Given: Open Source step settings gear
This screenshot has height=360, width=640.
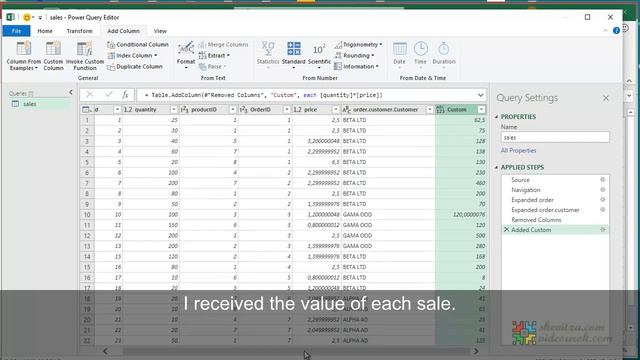Looking at the screenshot, I should pos(602,180).
